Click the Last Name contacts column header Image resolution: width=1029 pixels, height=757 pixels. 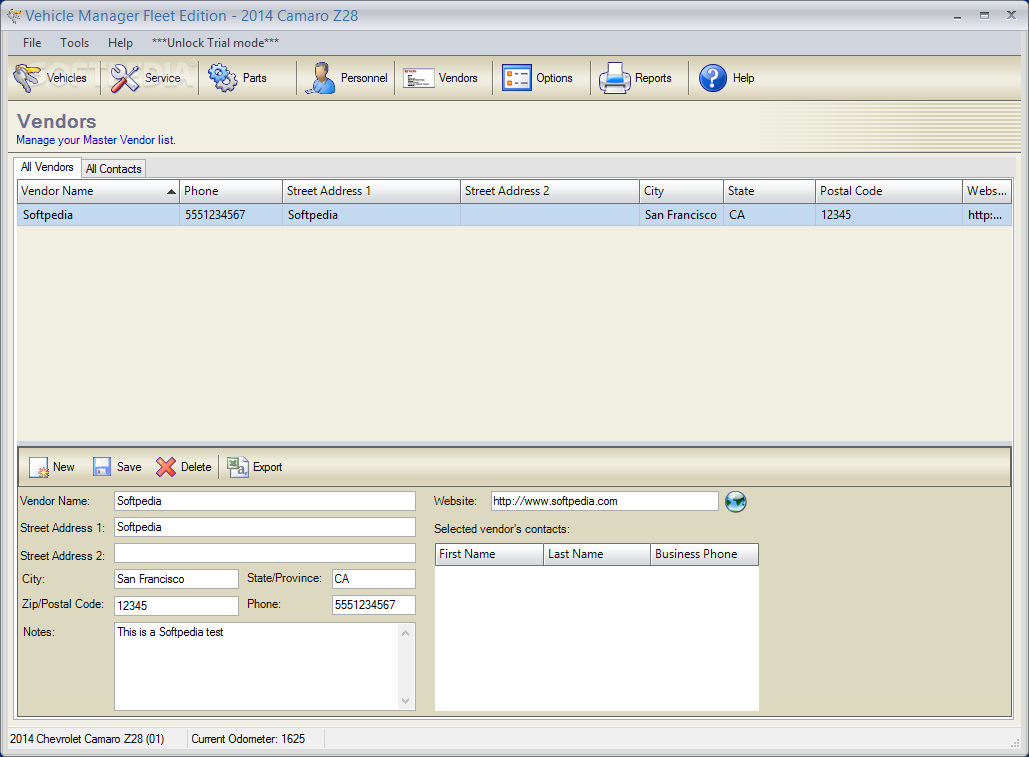tap(597, 554)
